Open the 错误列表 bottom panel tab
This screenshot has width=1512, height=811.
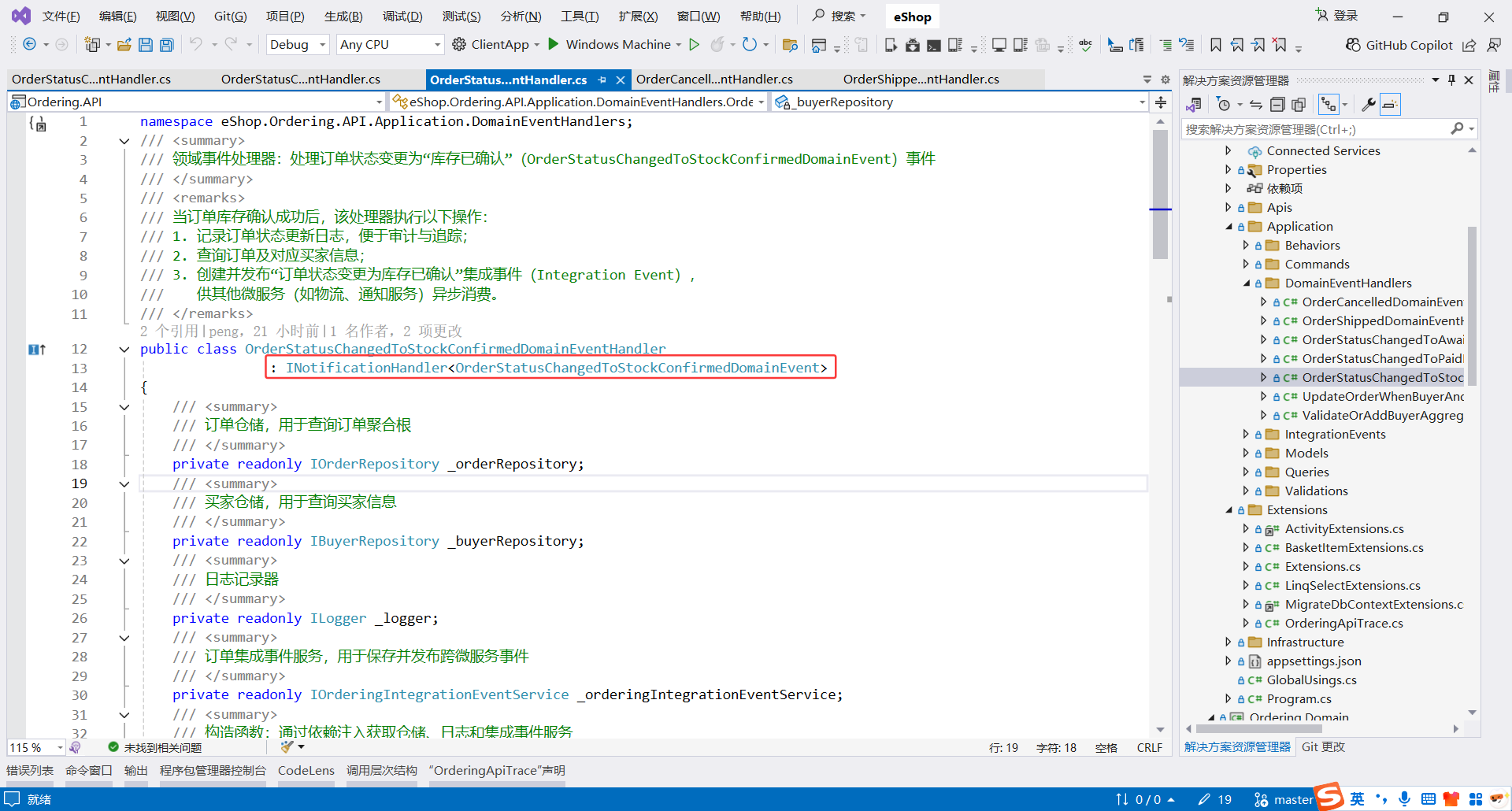click(30, 771)
